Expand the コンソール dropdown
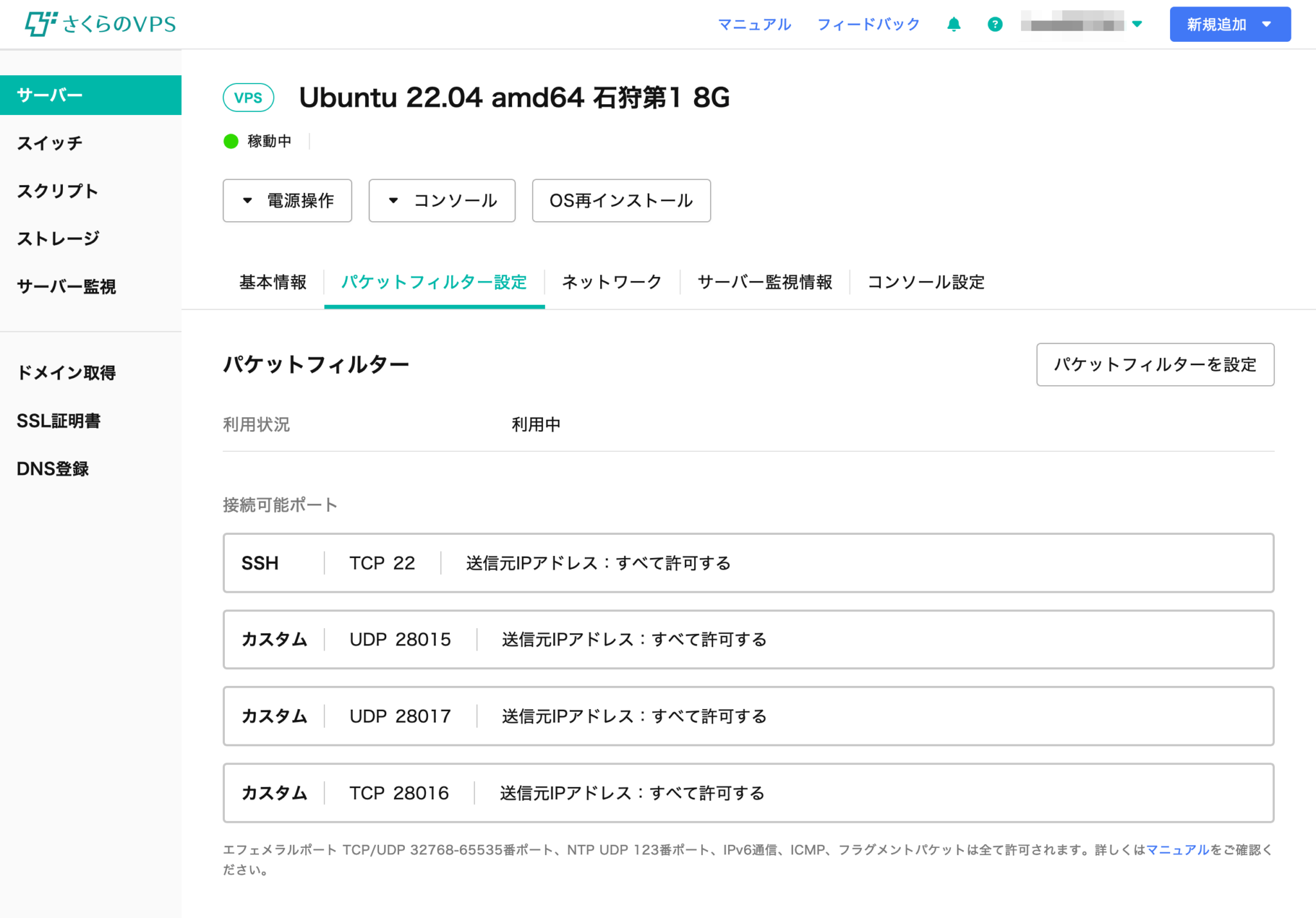Image resolution: width=1316 pixels, height=918 pixels. [441, 201]
